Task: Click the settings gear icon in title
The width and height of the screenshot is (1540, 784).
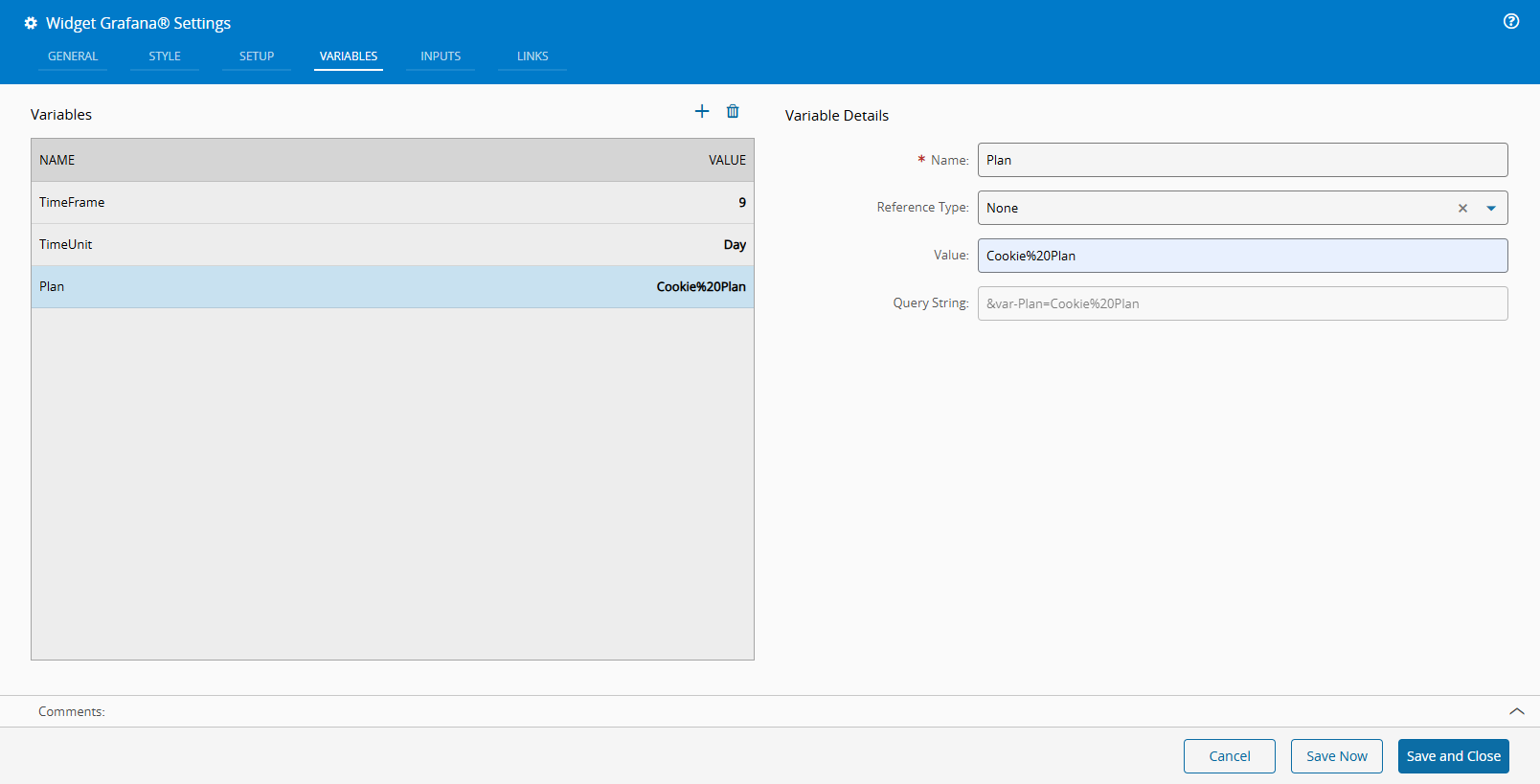Action: pyautogui.click(x=31, y=23)
